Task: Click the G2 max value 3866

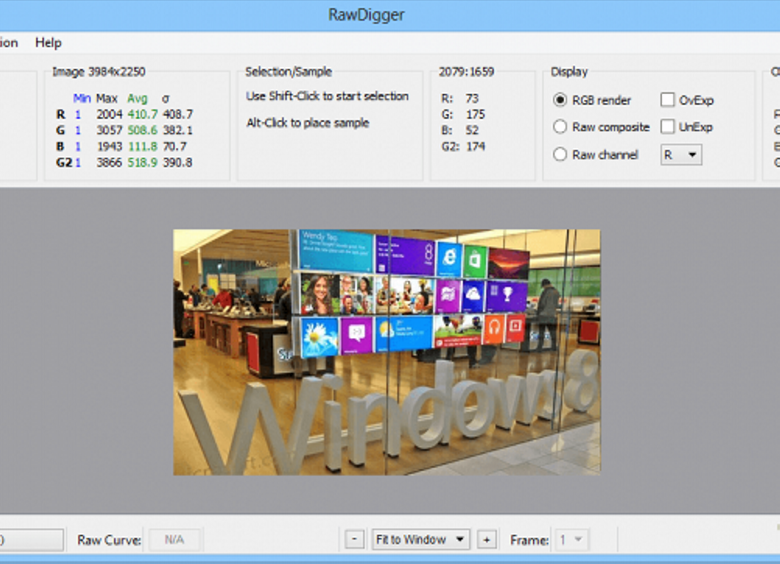Action: 109,163
